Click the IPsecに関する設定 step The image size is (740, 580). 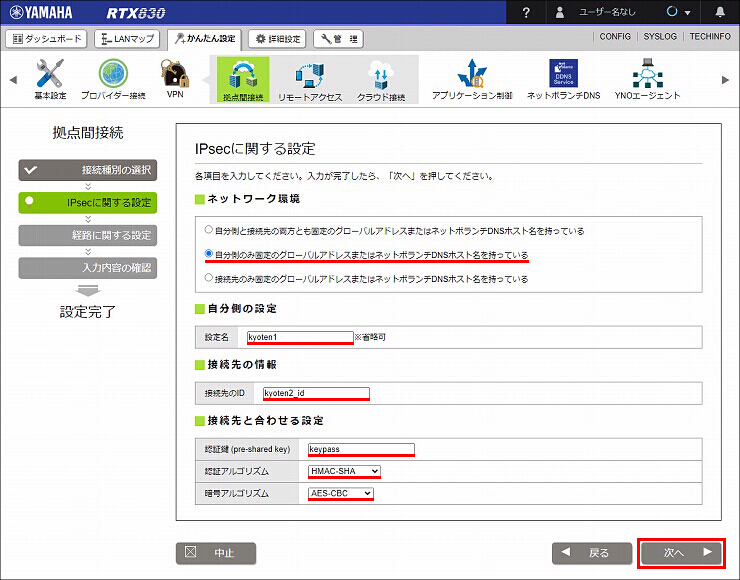click(88, 202)
